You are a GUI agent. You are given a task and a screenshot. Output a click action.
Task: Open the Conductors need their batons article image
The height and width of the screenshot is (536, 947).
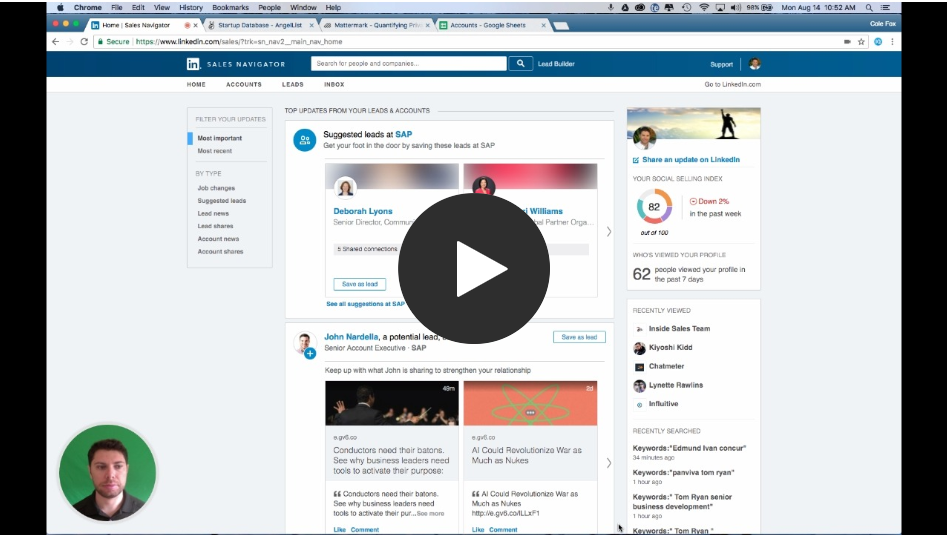392,403
